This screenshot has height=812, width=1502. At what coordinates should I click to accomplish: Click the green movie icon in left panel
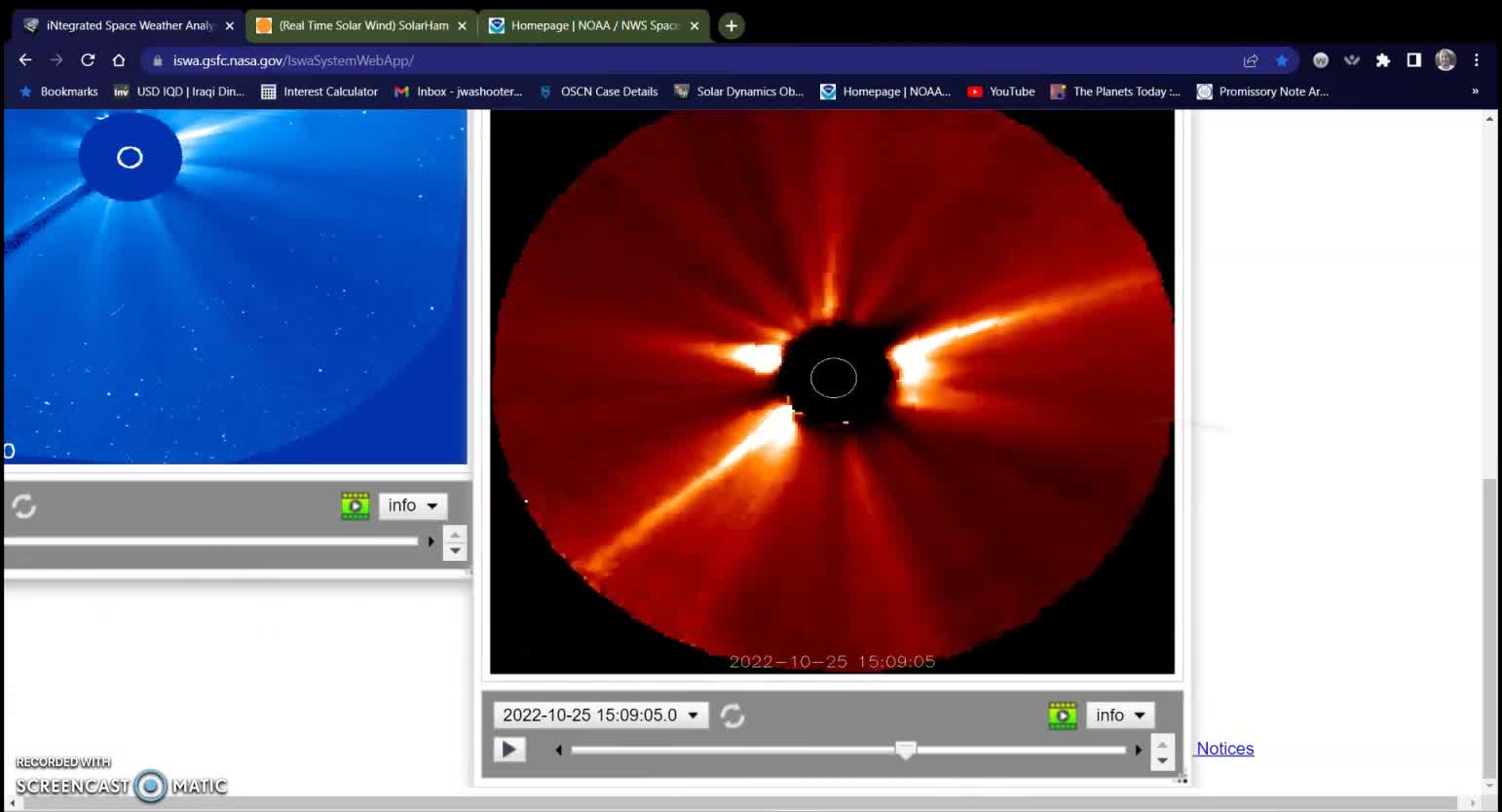click(x=356, y=505)
